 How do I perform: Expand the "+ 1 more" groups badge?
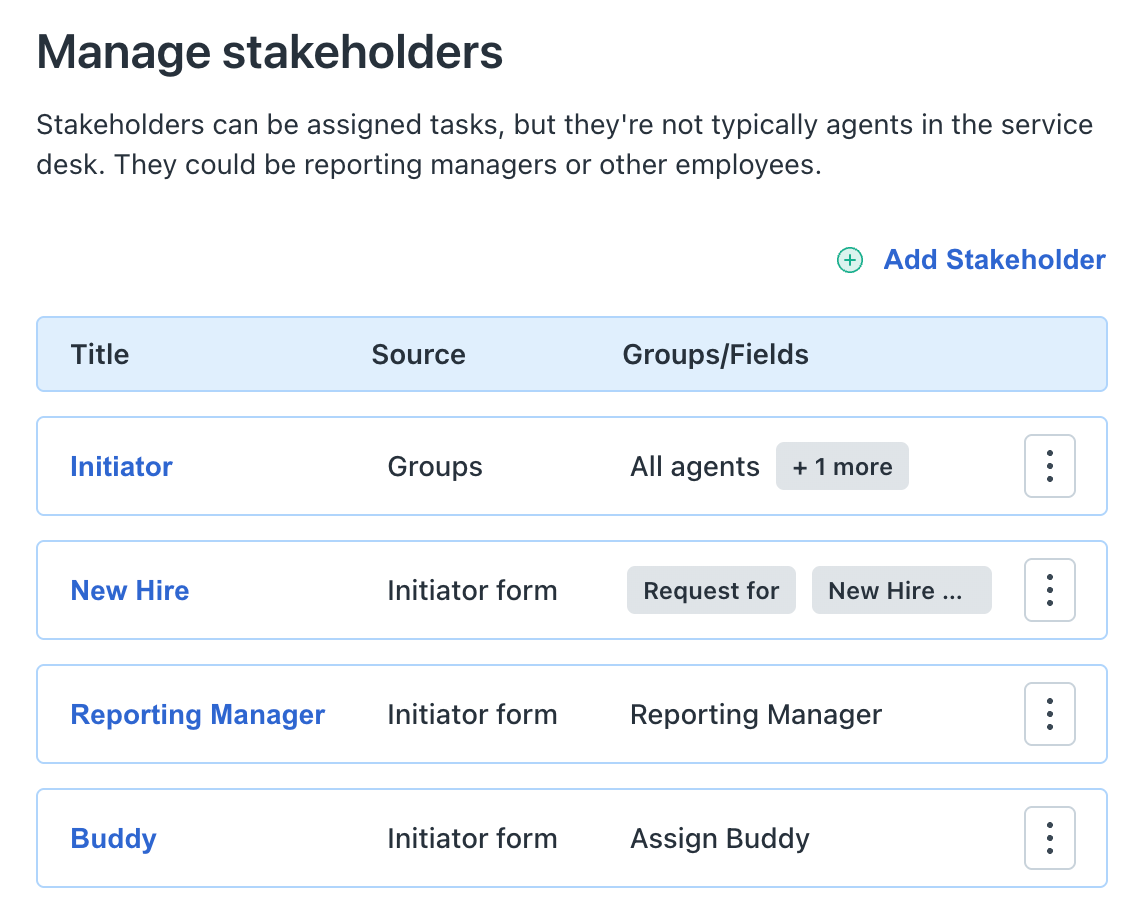coord(842,467)
